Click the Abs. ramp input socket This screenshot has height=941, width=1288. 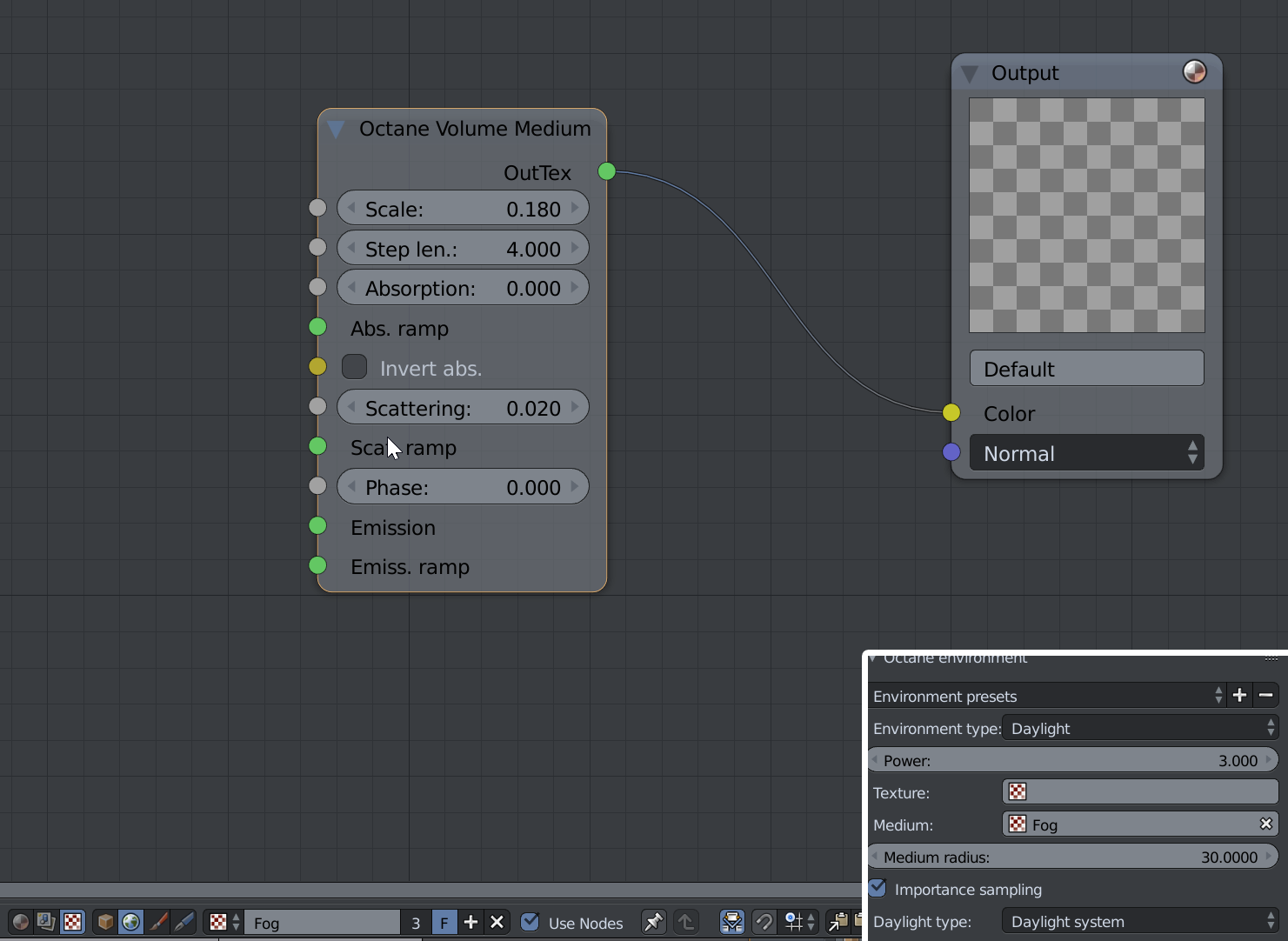pyautogui.click(x=317, y=327)
